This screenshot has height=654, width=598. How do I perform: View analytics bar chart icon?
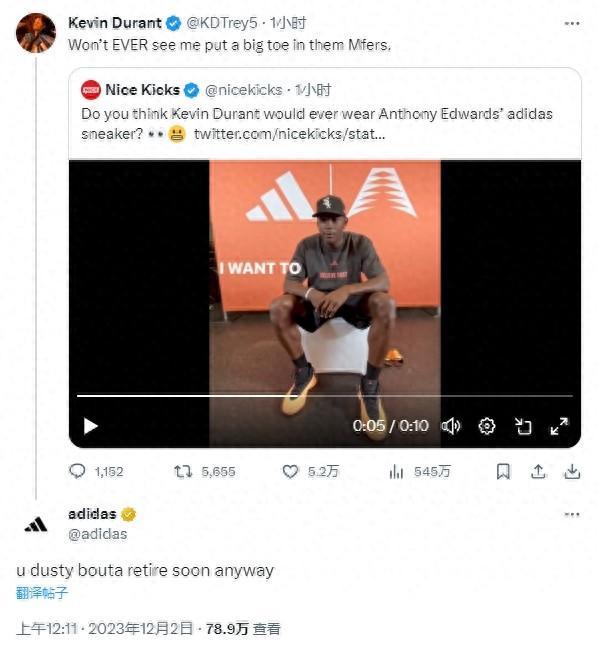(x=396, y=472)
